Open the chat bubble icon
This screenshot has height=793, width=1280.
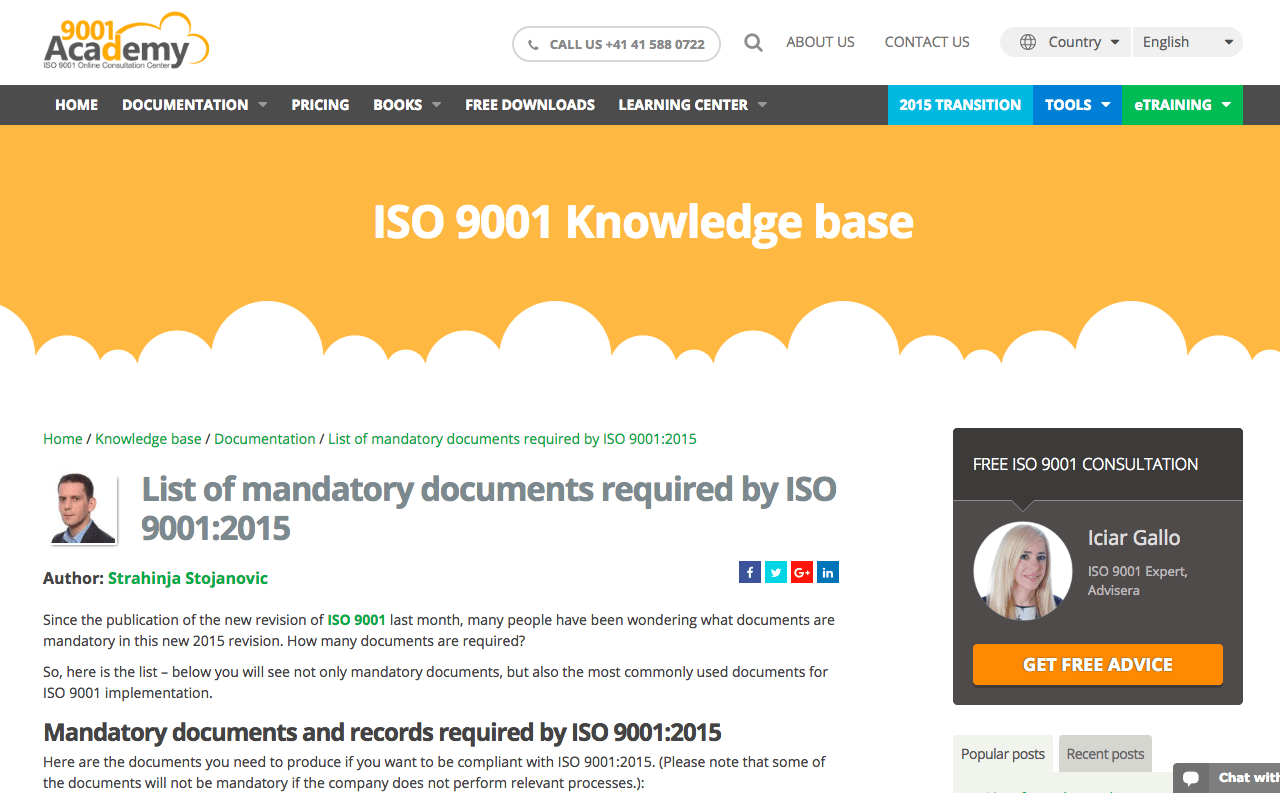[x=1191, y=778]
